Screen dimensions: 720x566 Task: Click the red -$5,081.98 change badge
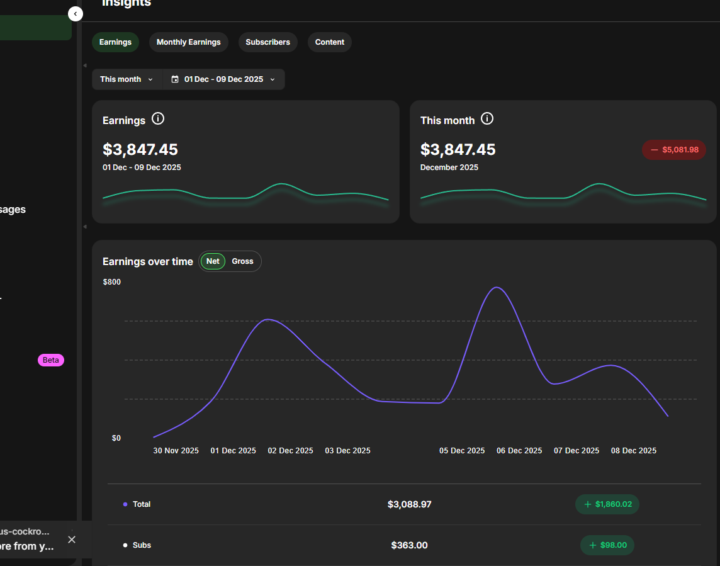pos(675,149)
